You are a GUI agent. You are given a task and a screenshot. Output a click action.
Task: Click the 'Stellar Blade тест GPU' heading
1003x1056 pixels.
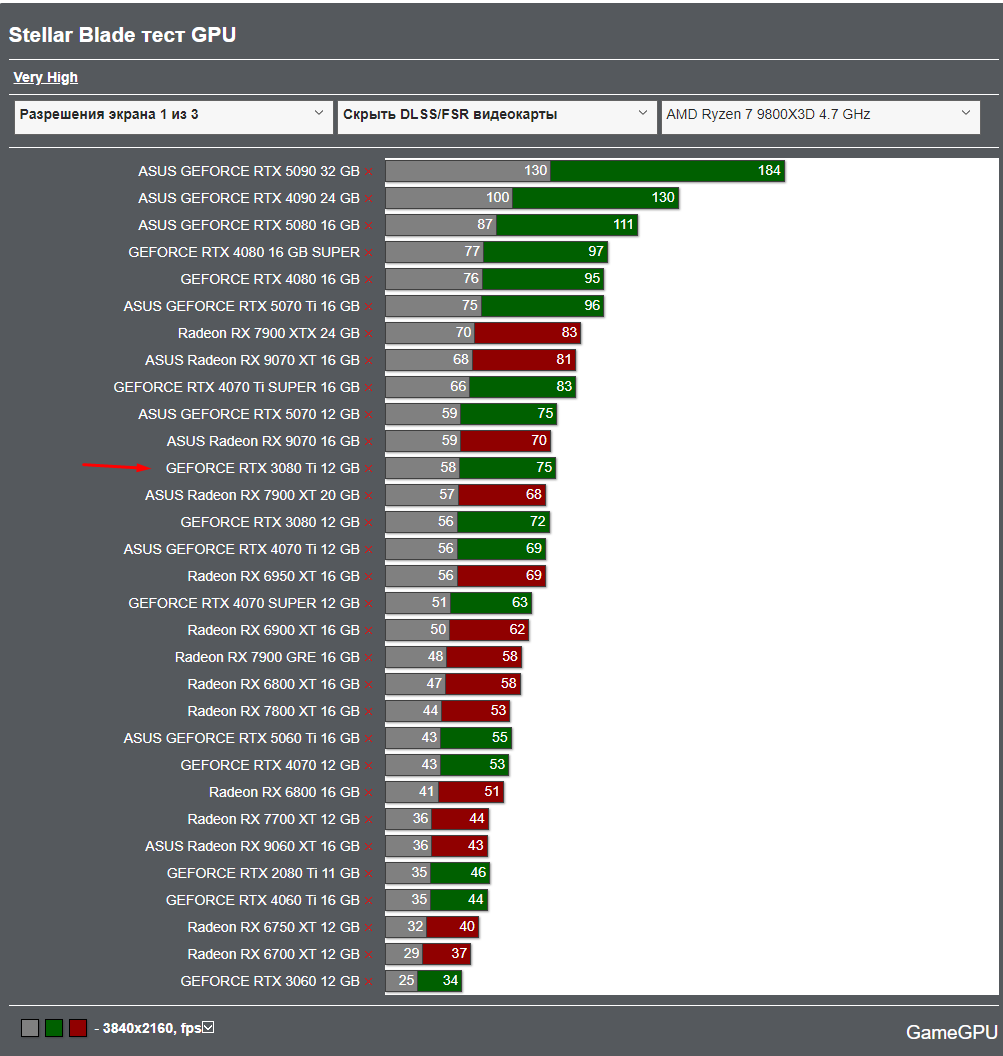click(x=123, y=35)
